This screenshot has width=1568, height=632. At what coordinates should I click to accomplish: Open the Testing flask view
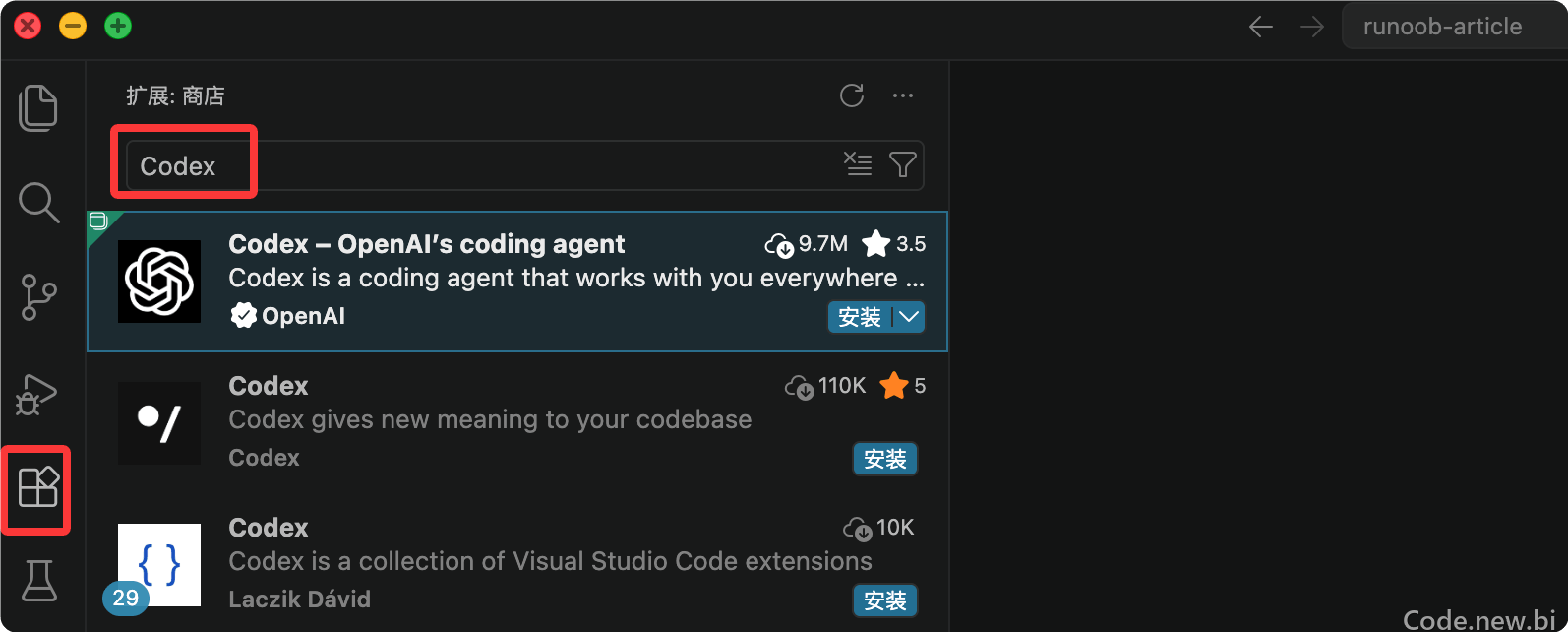[38, 581]
